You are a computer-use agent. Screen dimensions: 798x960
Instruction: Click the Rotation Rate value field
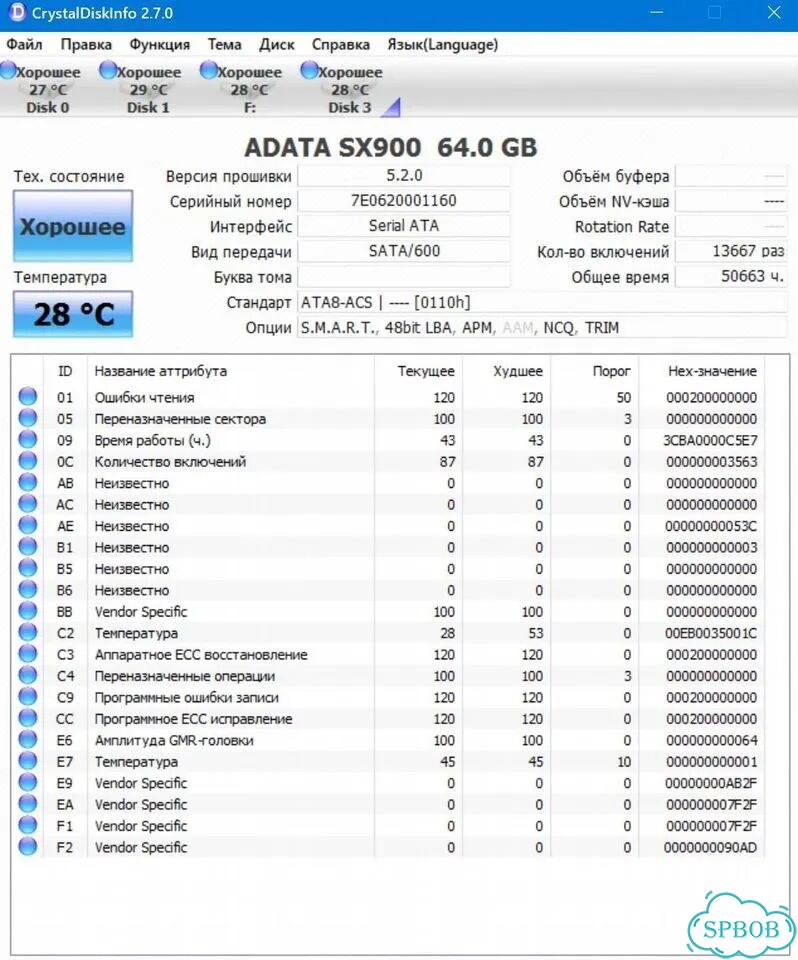tap(731, 226)
